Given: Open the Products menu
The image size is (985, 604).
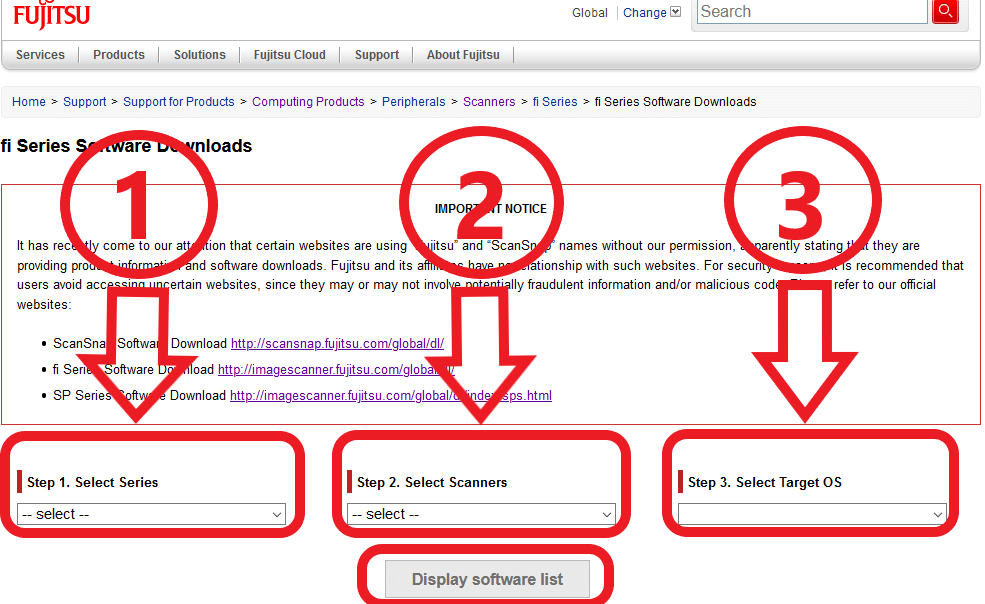Looking at the screenshot, I should [x=119, y=55].
